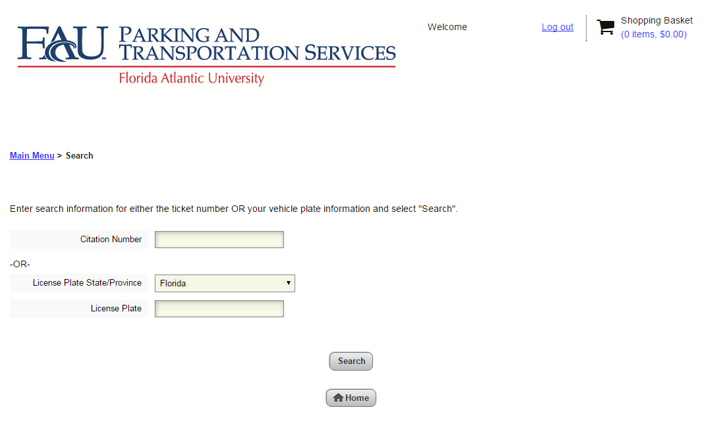The image size is (726, 445).
Task: Open the License Plate State/Province dropdown
Action: pos(225,283)
